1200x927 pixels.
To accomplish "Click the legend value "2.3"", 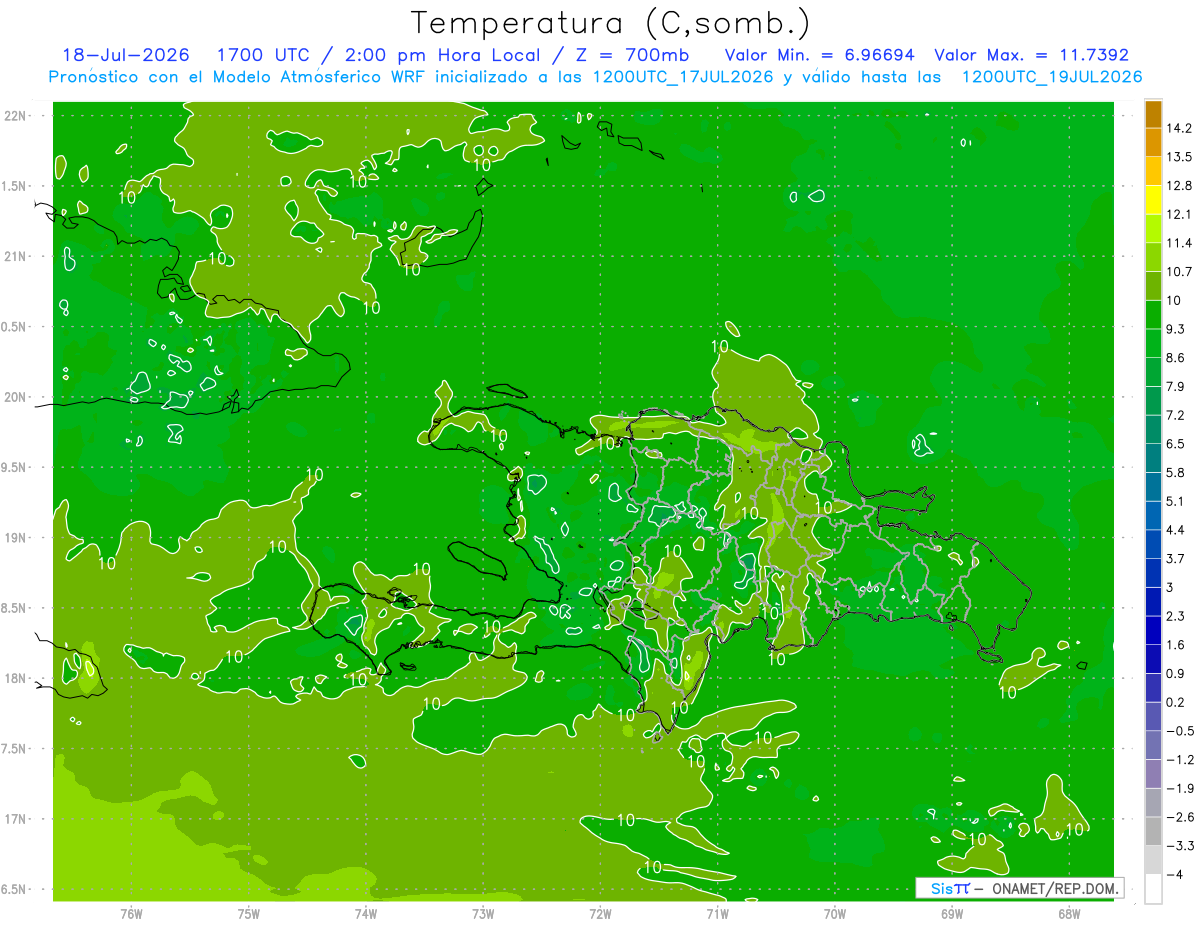I will 1176,616.
